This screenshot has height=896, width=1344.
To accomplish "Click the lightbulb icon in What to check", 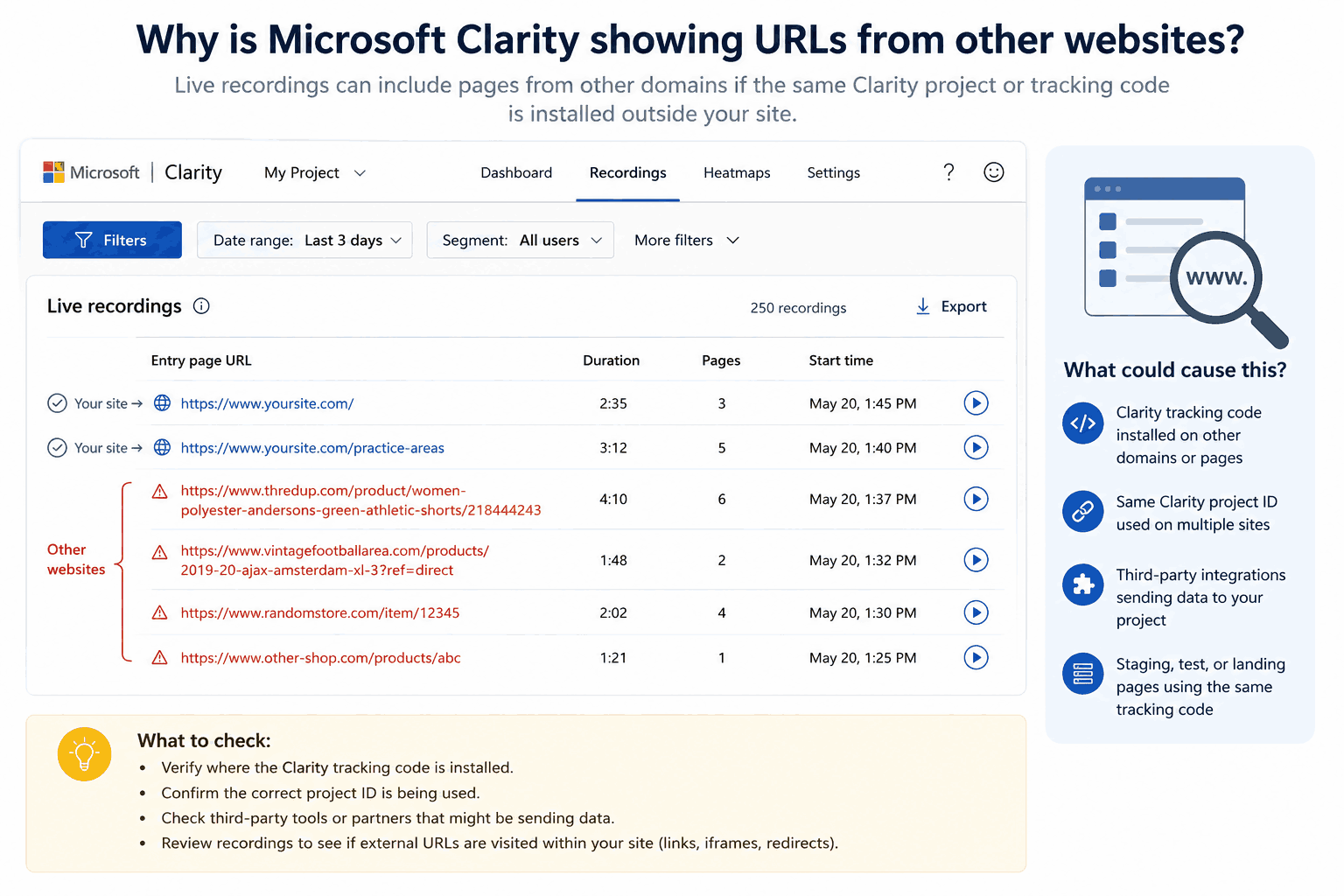I will pos(85,754).
